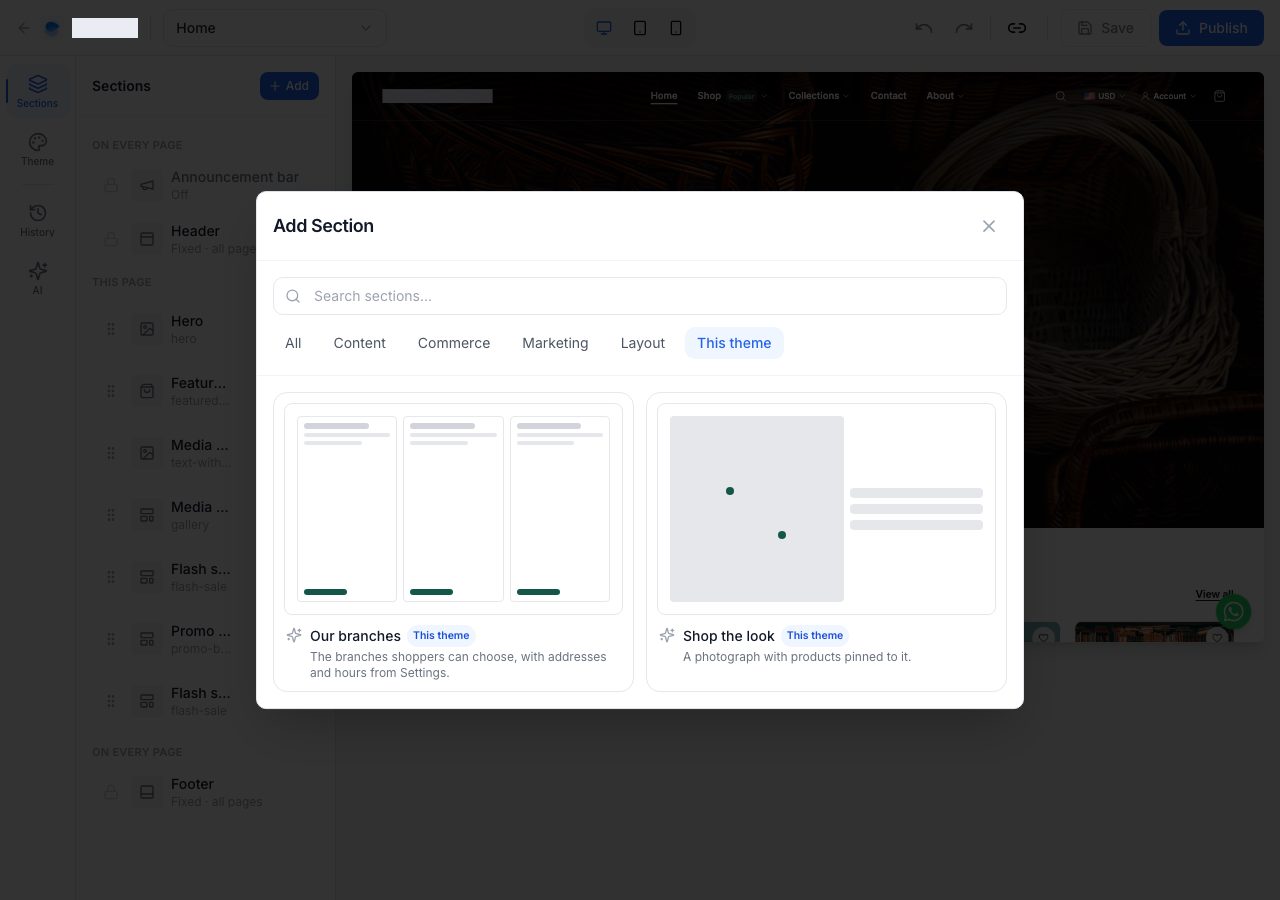Screen dimensions: 1280x900
Task: Open the Collections menu in preview
Action: tap(818, 96)
